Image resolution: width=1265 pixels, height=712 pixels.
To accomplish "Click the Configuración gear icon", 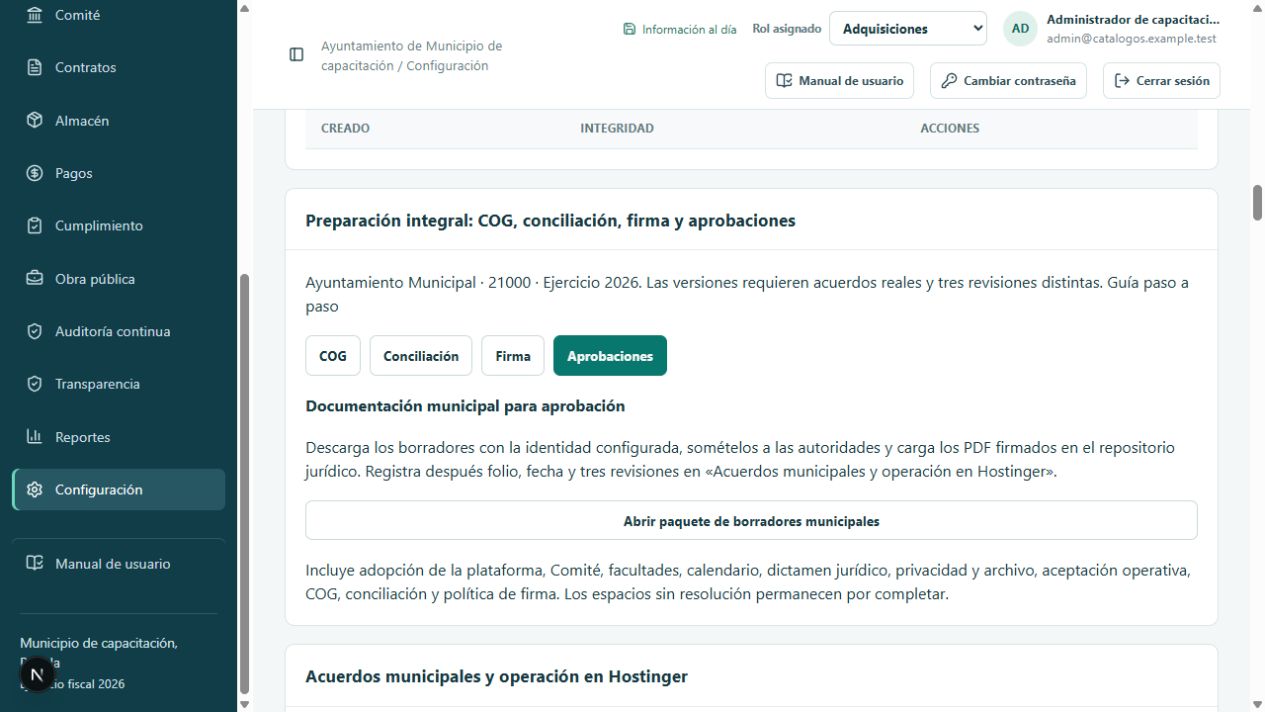I will point(35,490).
